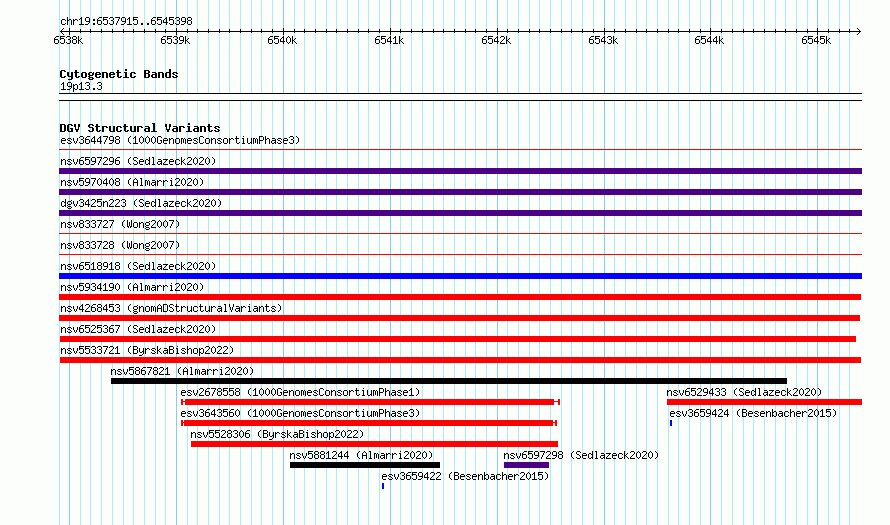Click the red esv3643560 variant bar

(369, 423)
